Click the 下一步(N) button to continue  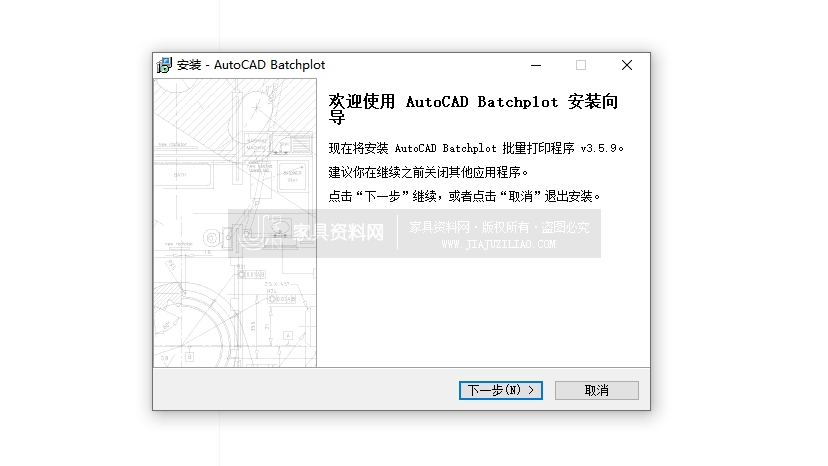[x=501, y=390]
